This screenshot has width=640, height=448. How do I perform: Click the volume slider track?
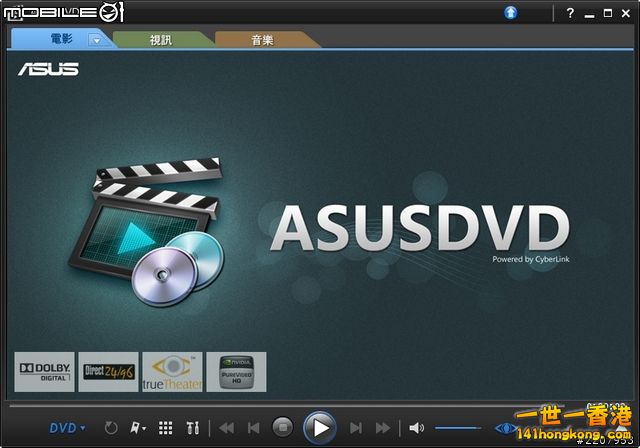pyautogui.click(x=457, y=428)
